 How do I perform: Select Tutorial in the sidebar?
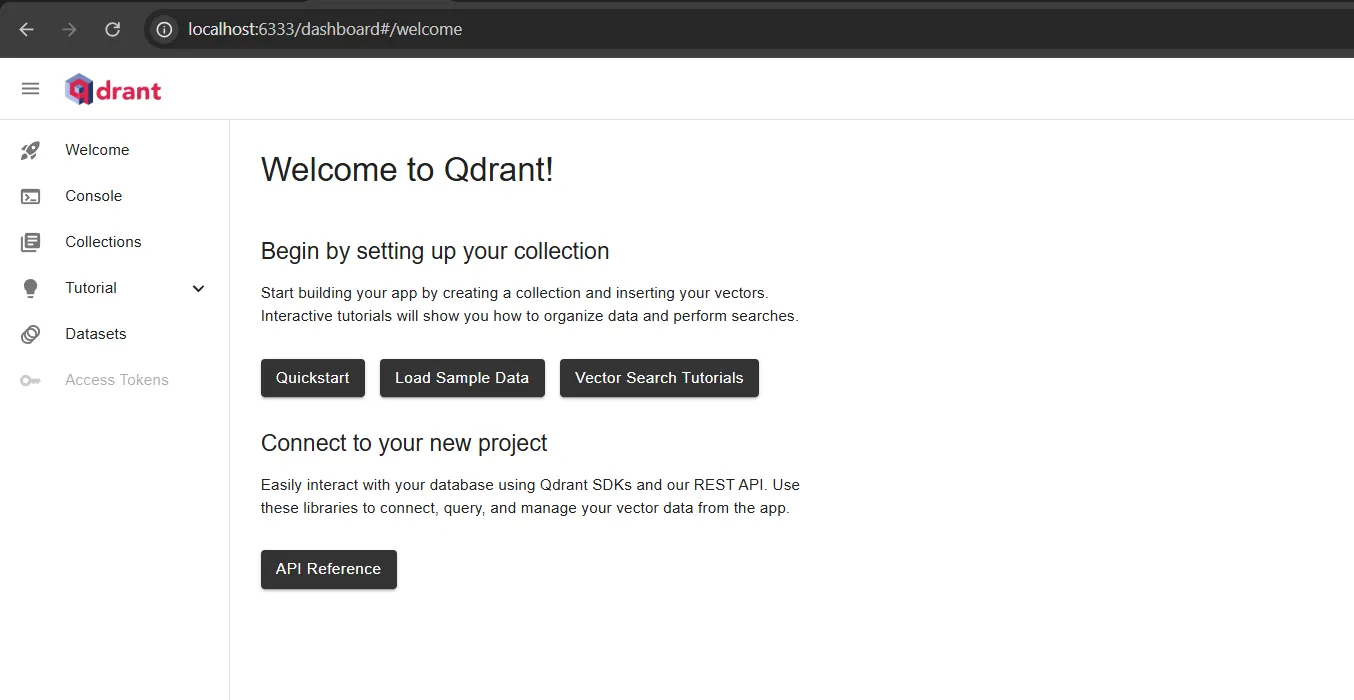[115, 288]
